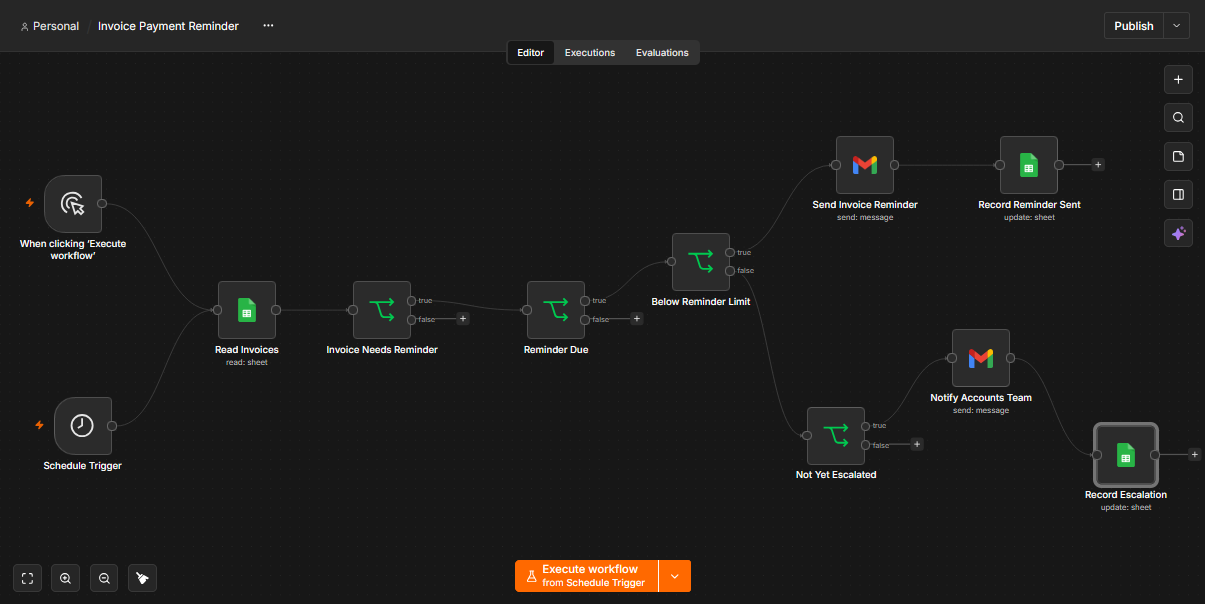
Task: Select the Notify Accounts Team Gmail node
Action: tap(981, 358)
